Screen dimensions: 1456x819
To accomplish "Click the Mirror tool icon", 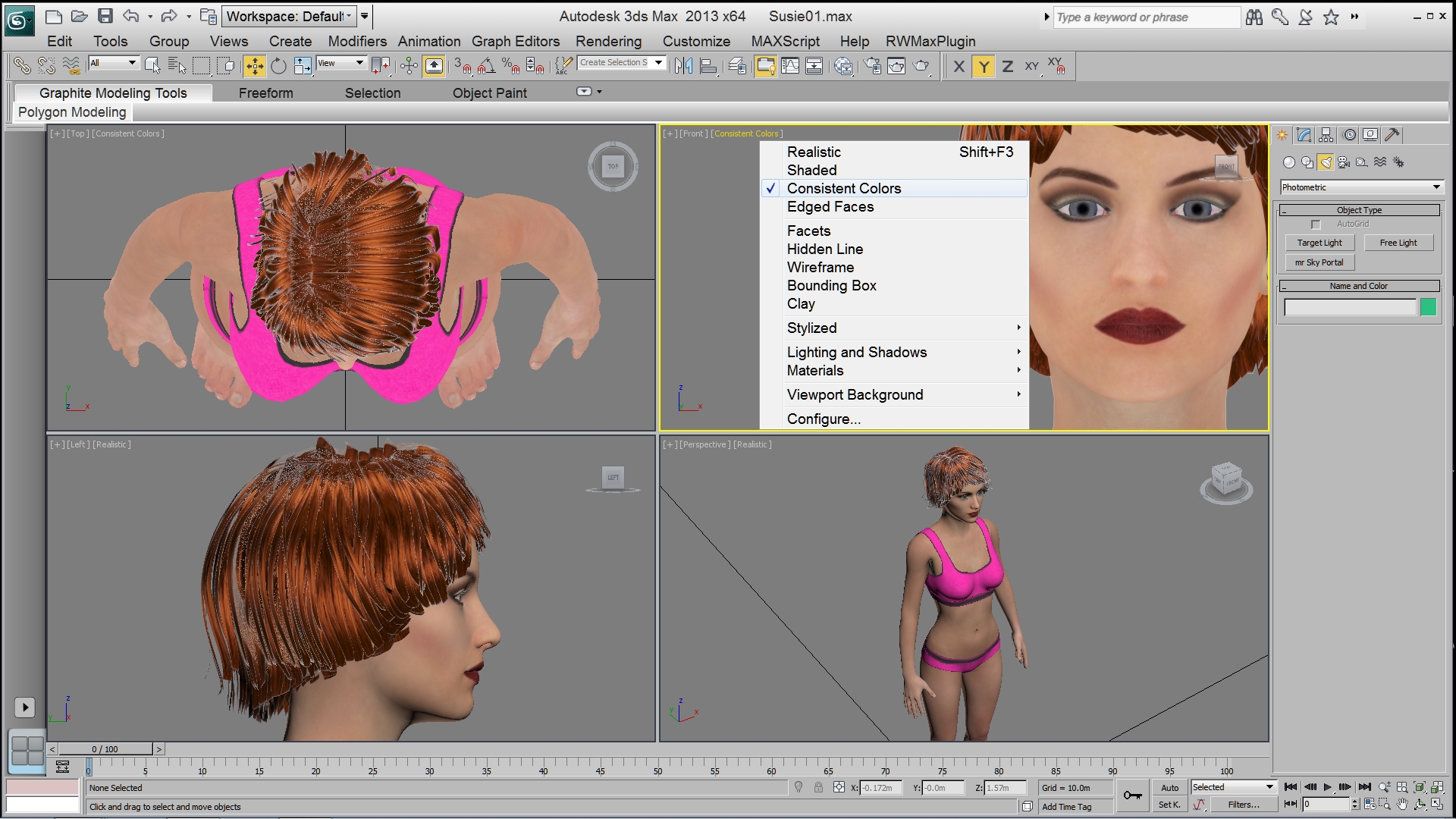I will pyautogui.click(x=683, y=67).
